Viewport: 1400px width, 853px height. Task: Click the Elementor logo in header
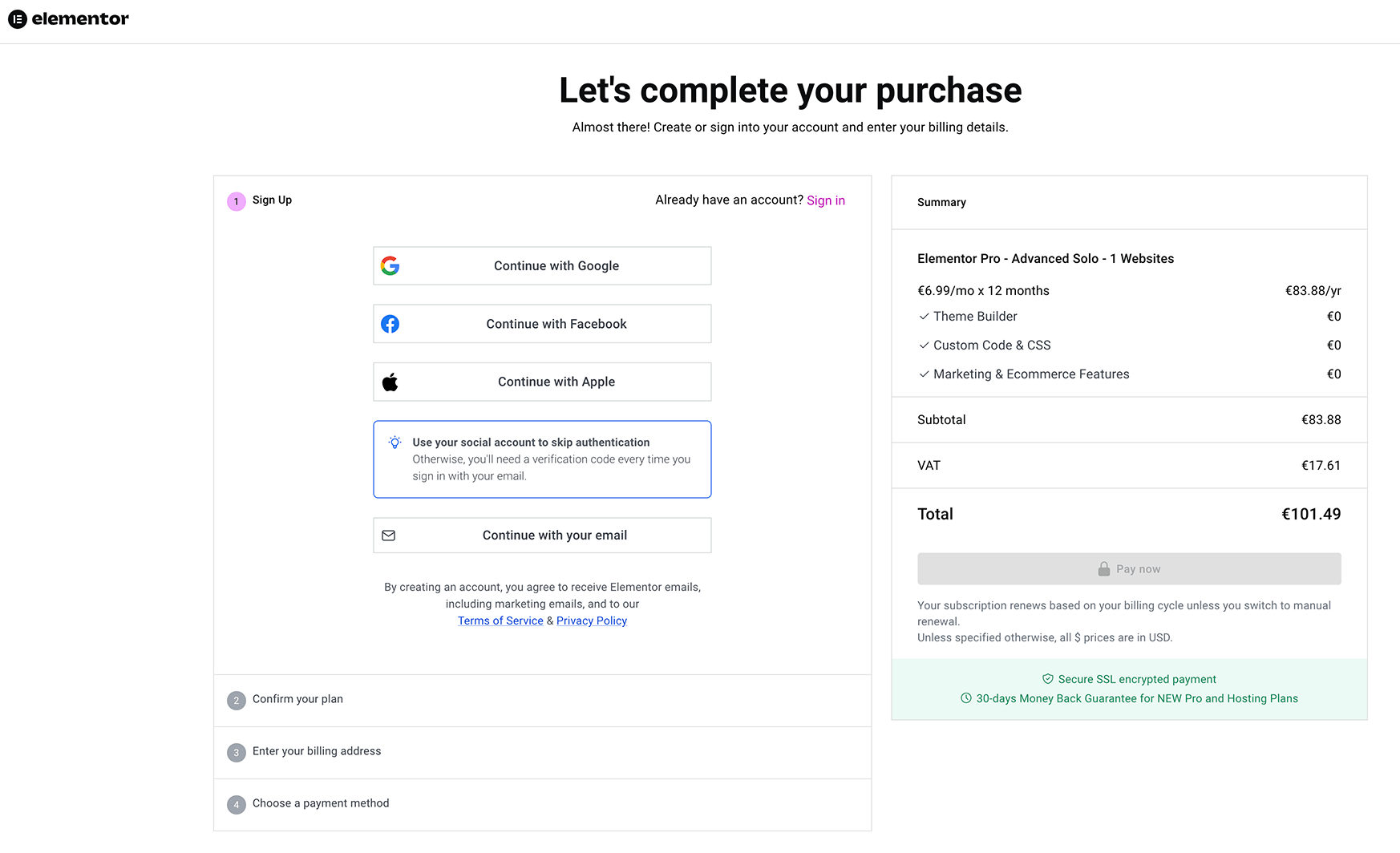coord(68,19)
